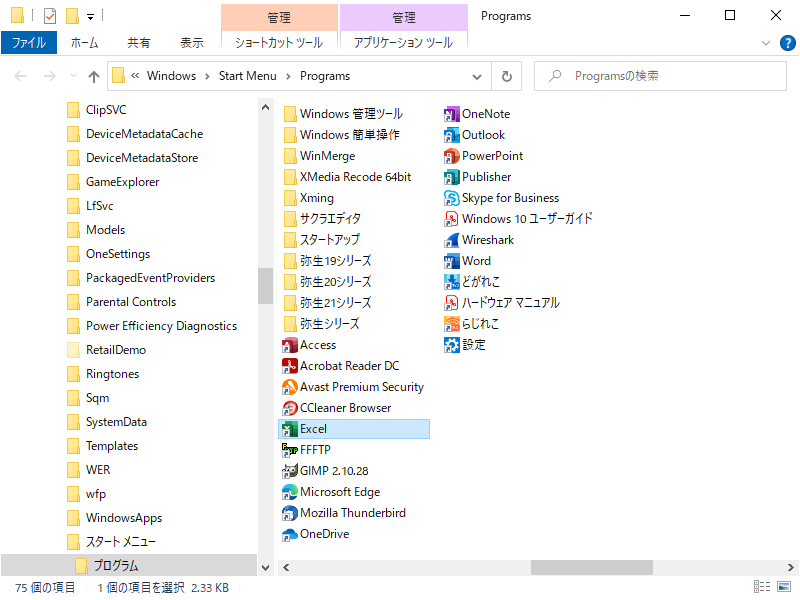The width and height of the screenshot is (800, 600).
Task: Select the PowerPoint shortcut icon
Action: coord(452,156)
